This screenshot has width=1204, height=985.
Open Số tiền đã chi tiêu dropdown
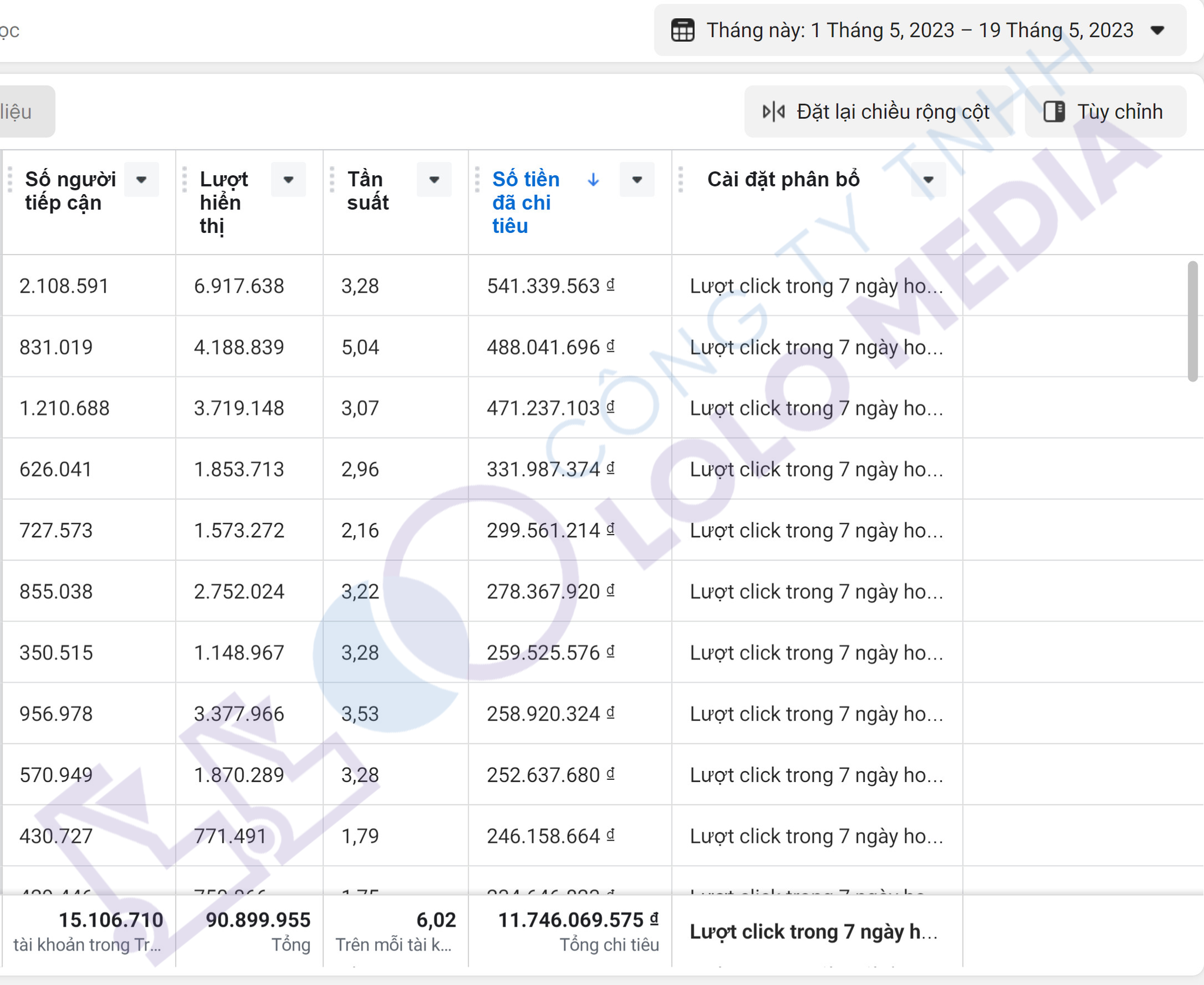coord(637,180)
